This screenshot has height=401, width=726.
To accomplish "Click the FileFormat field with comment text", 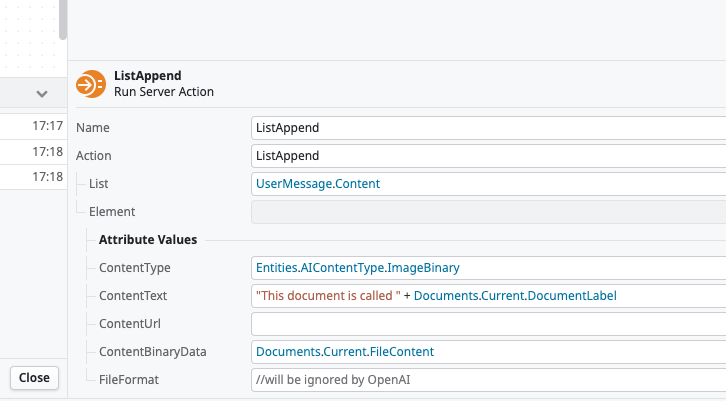I will 488,380.
